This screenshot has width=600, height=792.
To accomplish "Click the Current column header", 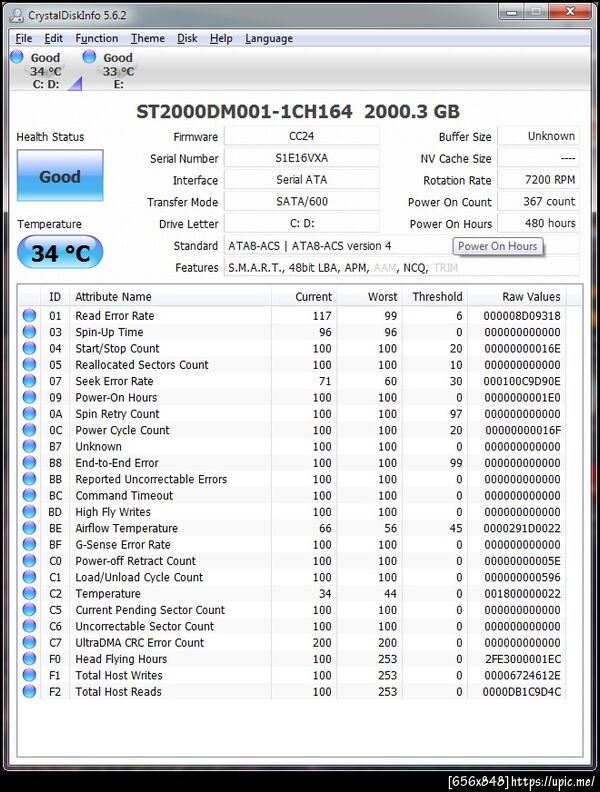I will [x=304, y=296].
